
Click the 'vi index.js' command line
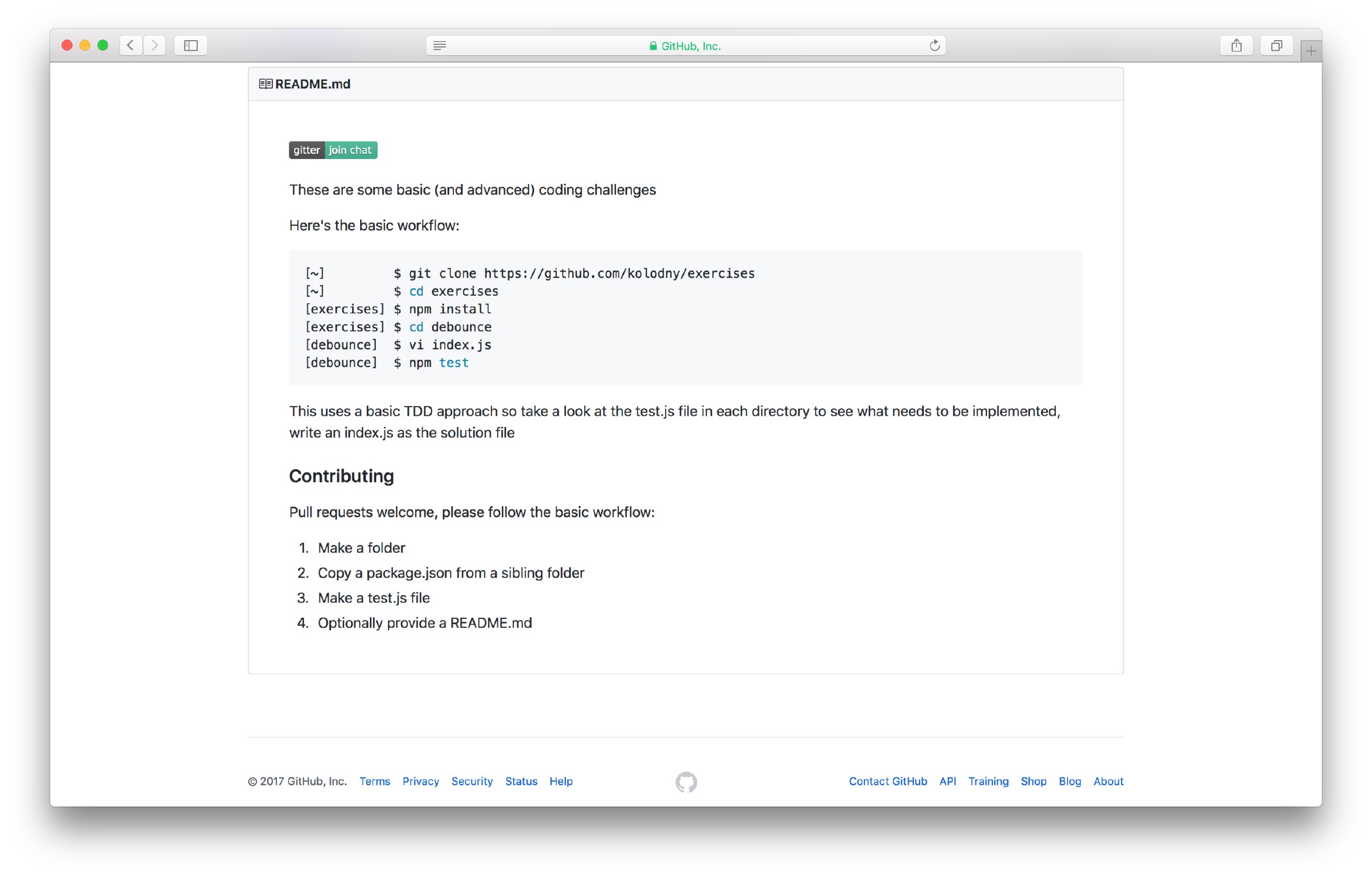(x=398, y=344)
